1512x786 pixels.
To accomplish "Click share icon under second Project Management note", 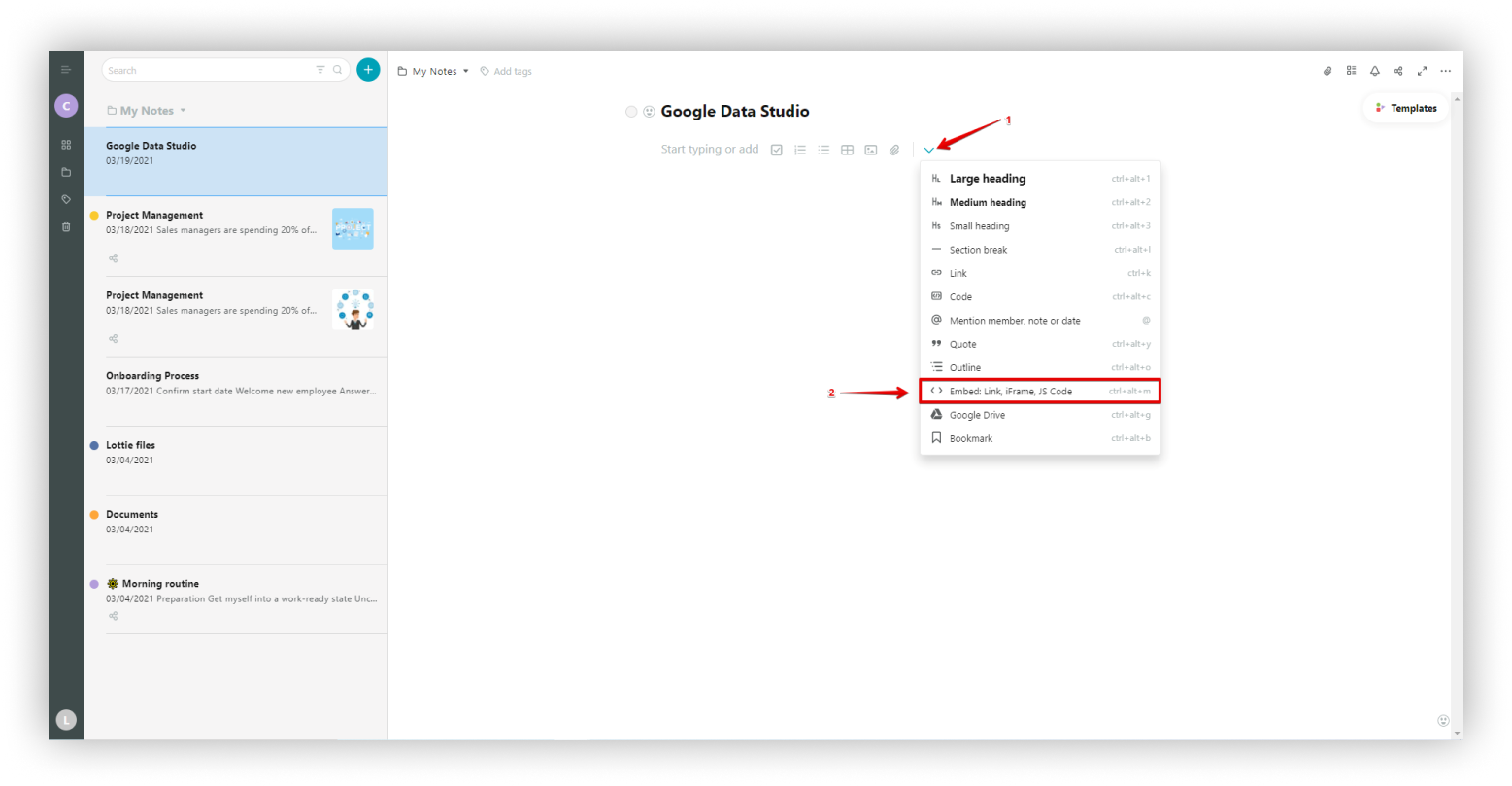I will [x=114, y=339].
